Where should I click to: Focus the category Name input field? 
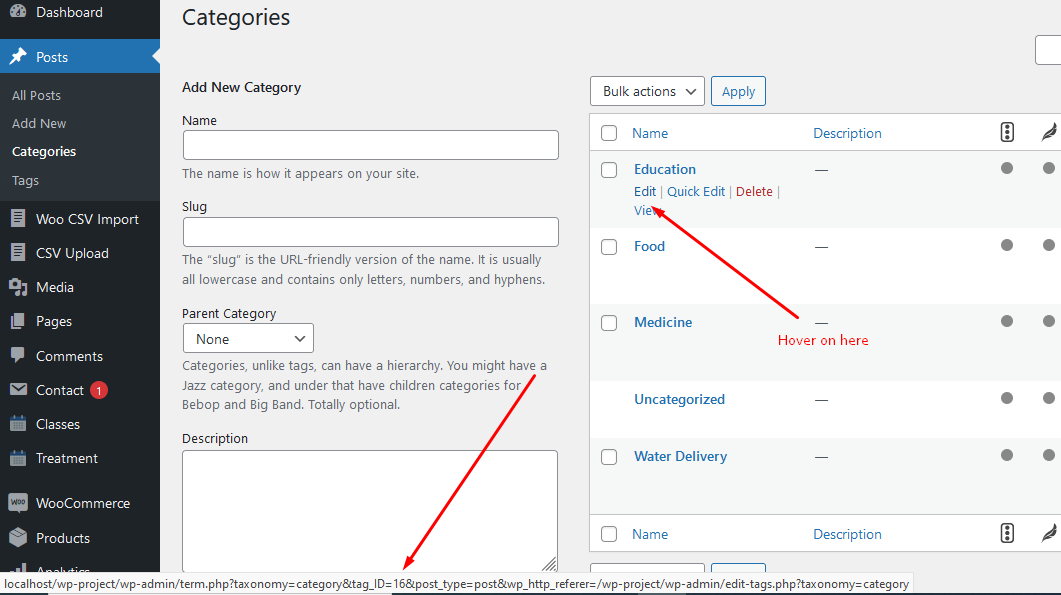click(370, 145)
